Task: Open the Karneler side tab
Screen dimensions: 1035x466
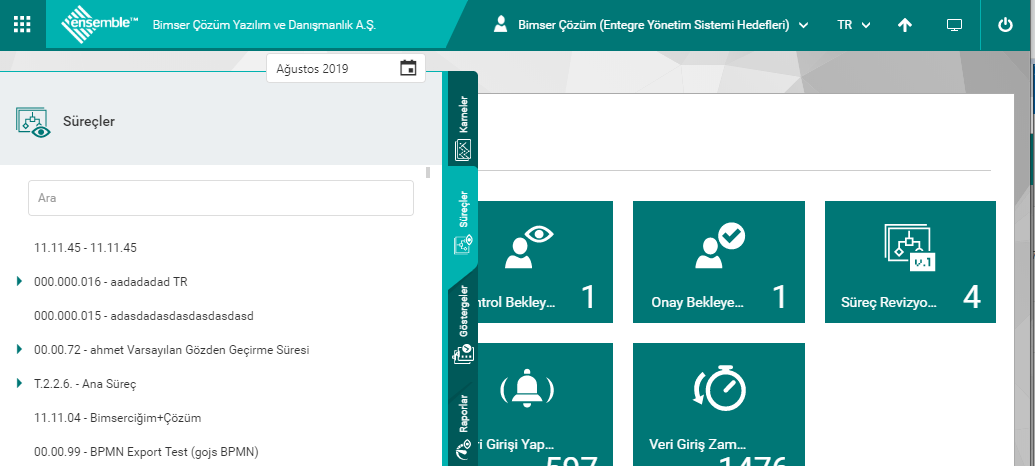Action: coord(463,119)
